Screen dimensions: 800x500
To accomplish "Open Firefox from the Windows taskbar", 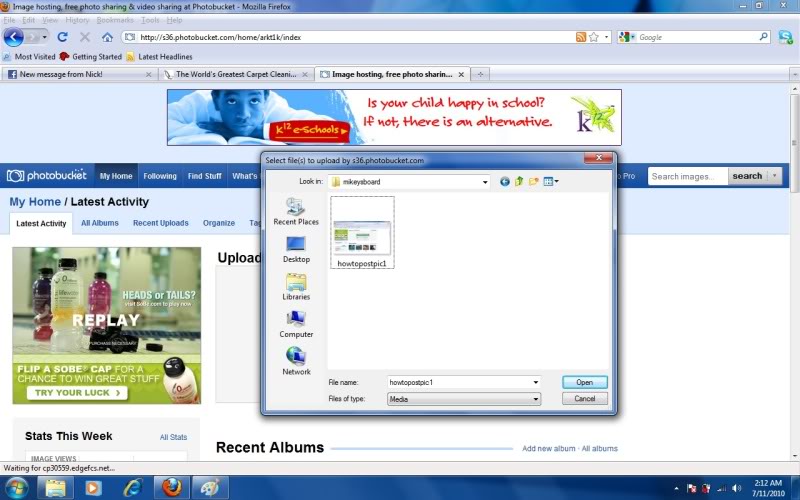I will pos(171,488).
